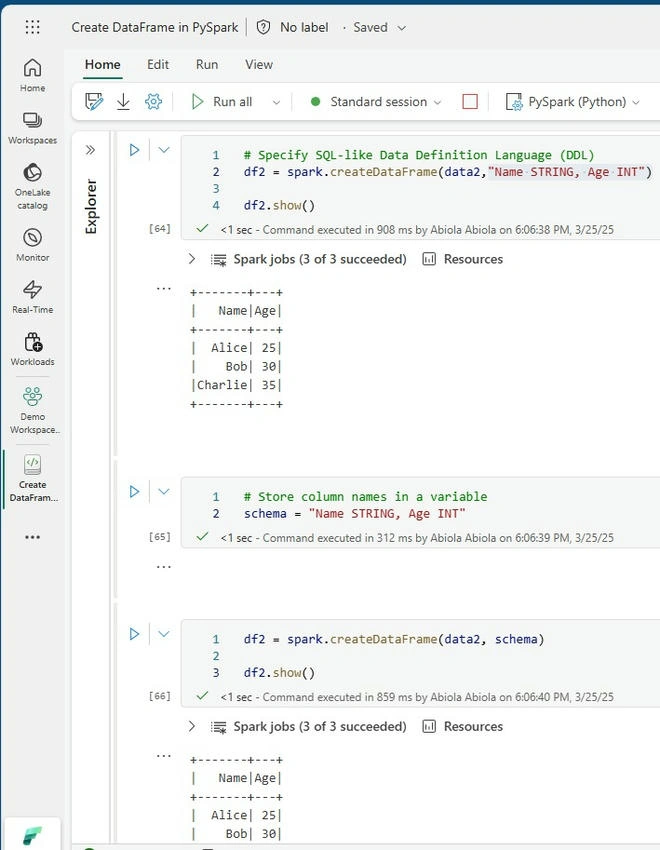Open Monitor in the sidebar
Screen dimensions: 660x850
pyautogui.click(x=33, y=245)
